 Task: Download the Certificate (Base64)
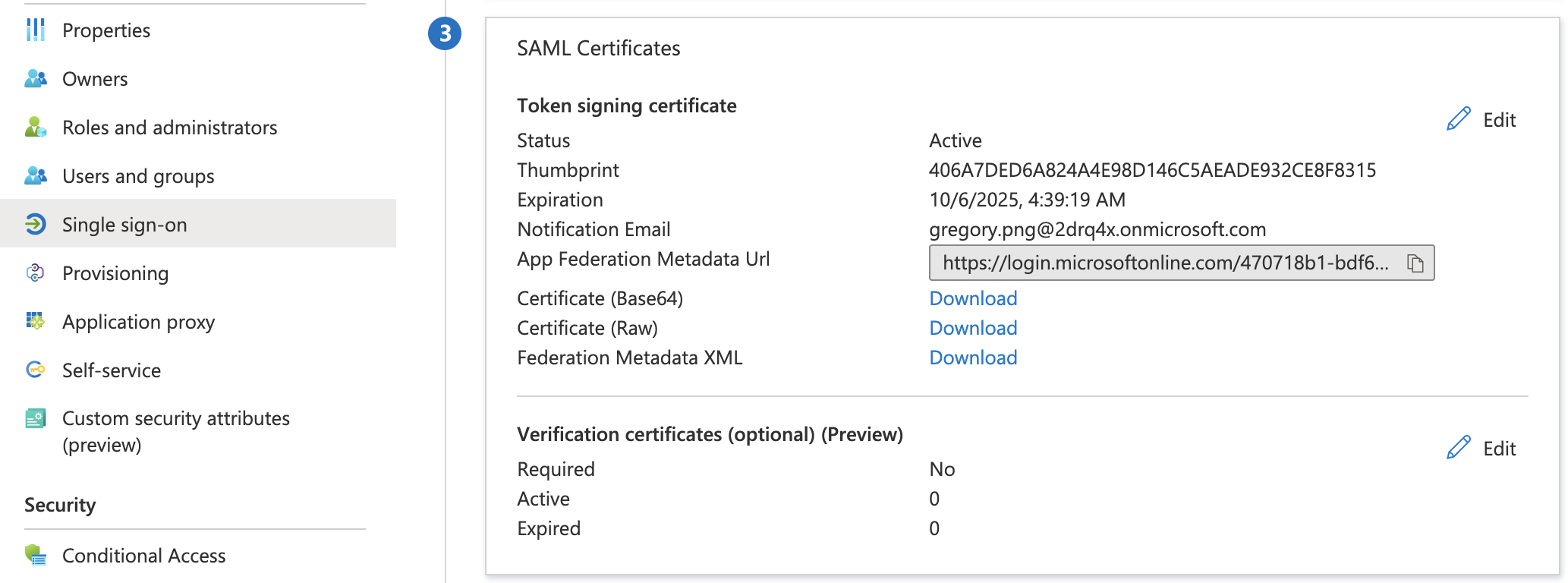tap(973, 298)
